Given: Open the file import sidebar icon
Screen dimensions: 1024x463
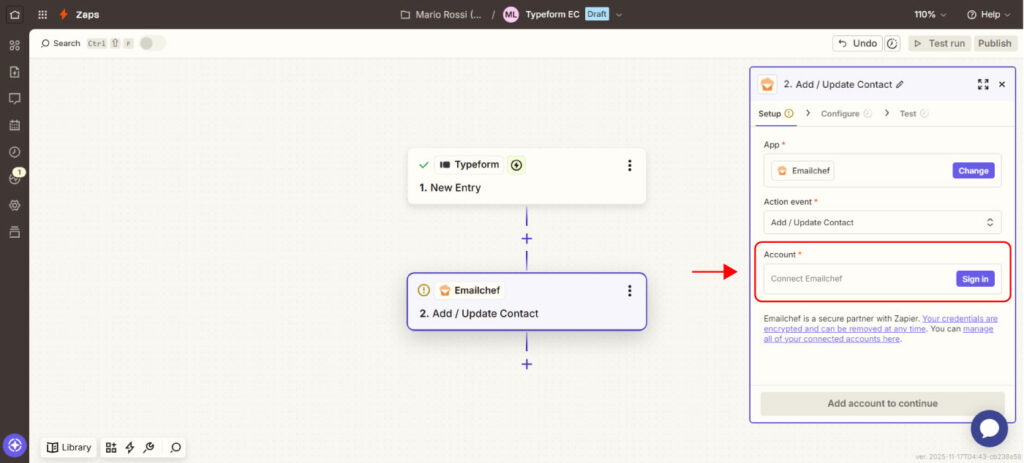Looking at the screenshot, I should point(14,72).
